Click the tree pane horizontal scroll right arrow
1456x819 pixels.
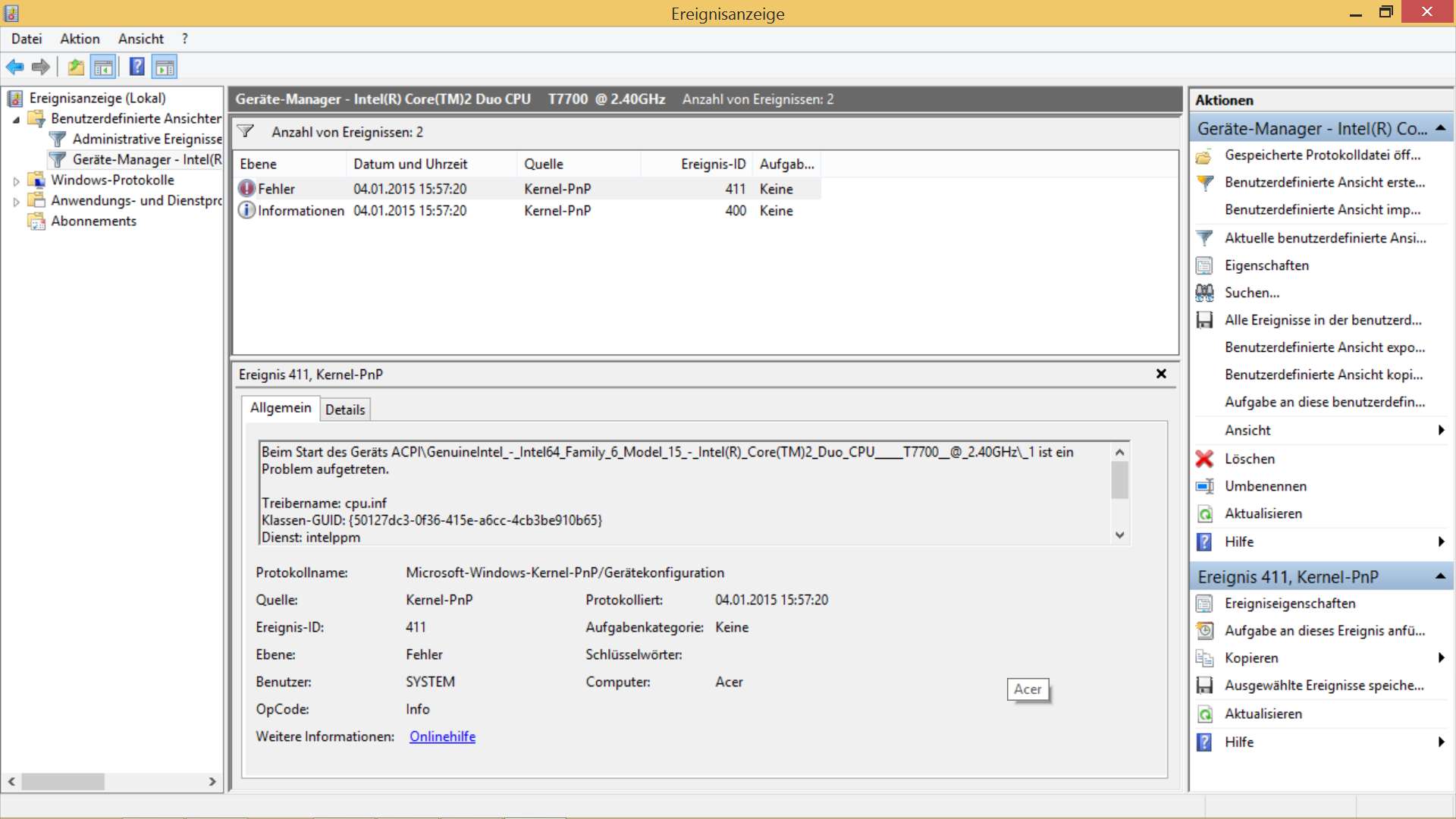pyautogui.click(x=212, y=781)
